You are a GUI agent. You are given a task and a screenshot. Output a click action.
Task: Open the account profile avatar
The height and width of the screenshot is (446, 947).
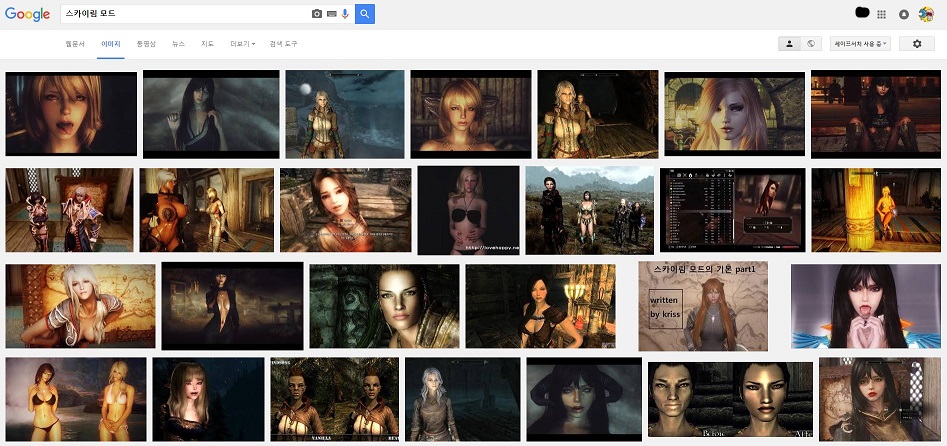click(926, 14)
